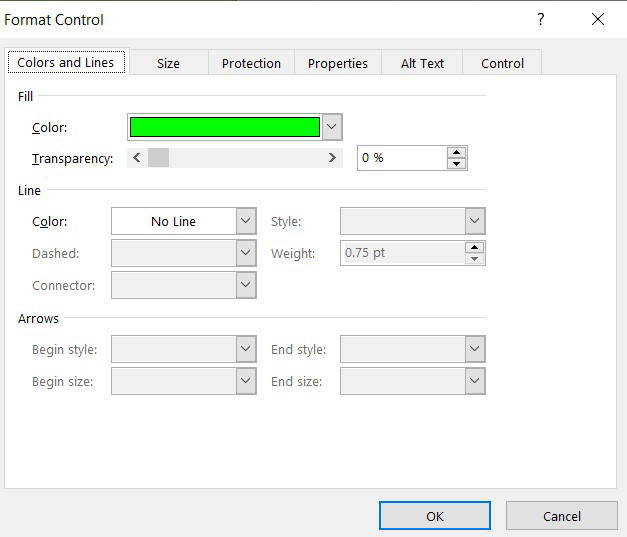Click the Help question mark icon
Image resolution: width=627 pixels, height=537 pixels.
point(541,20)
